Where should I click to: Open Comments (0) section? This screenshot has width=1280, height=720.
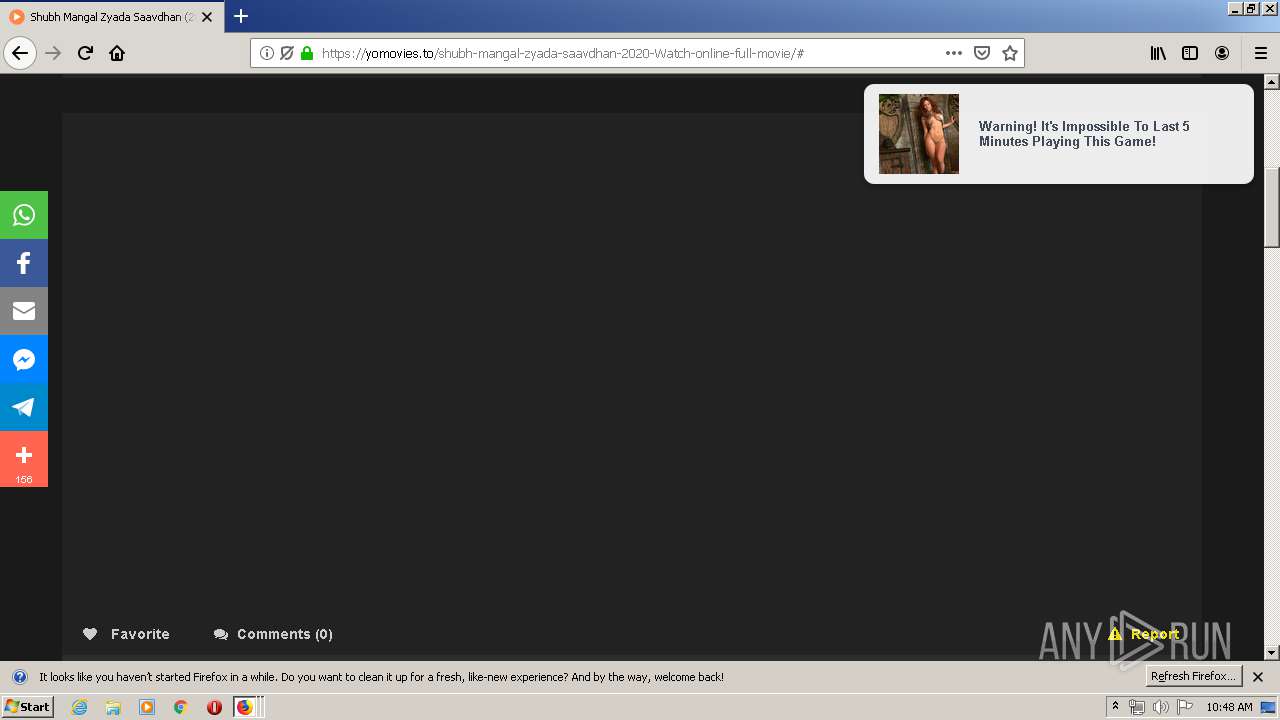click(273, 634)
